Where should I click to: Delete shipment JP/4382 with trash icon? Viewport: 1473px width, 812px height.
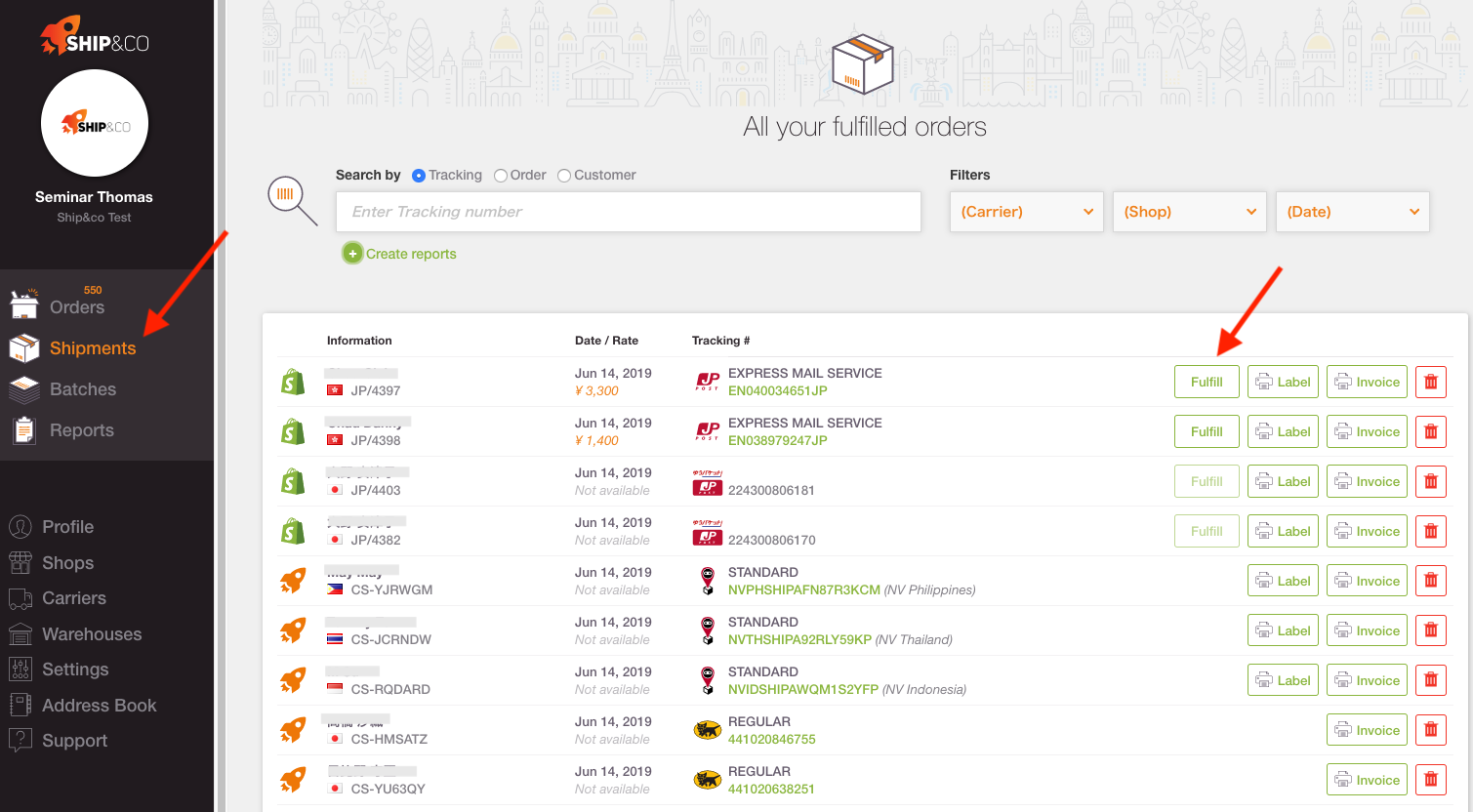click(1431, 531)
